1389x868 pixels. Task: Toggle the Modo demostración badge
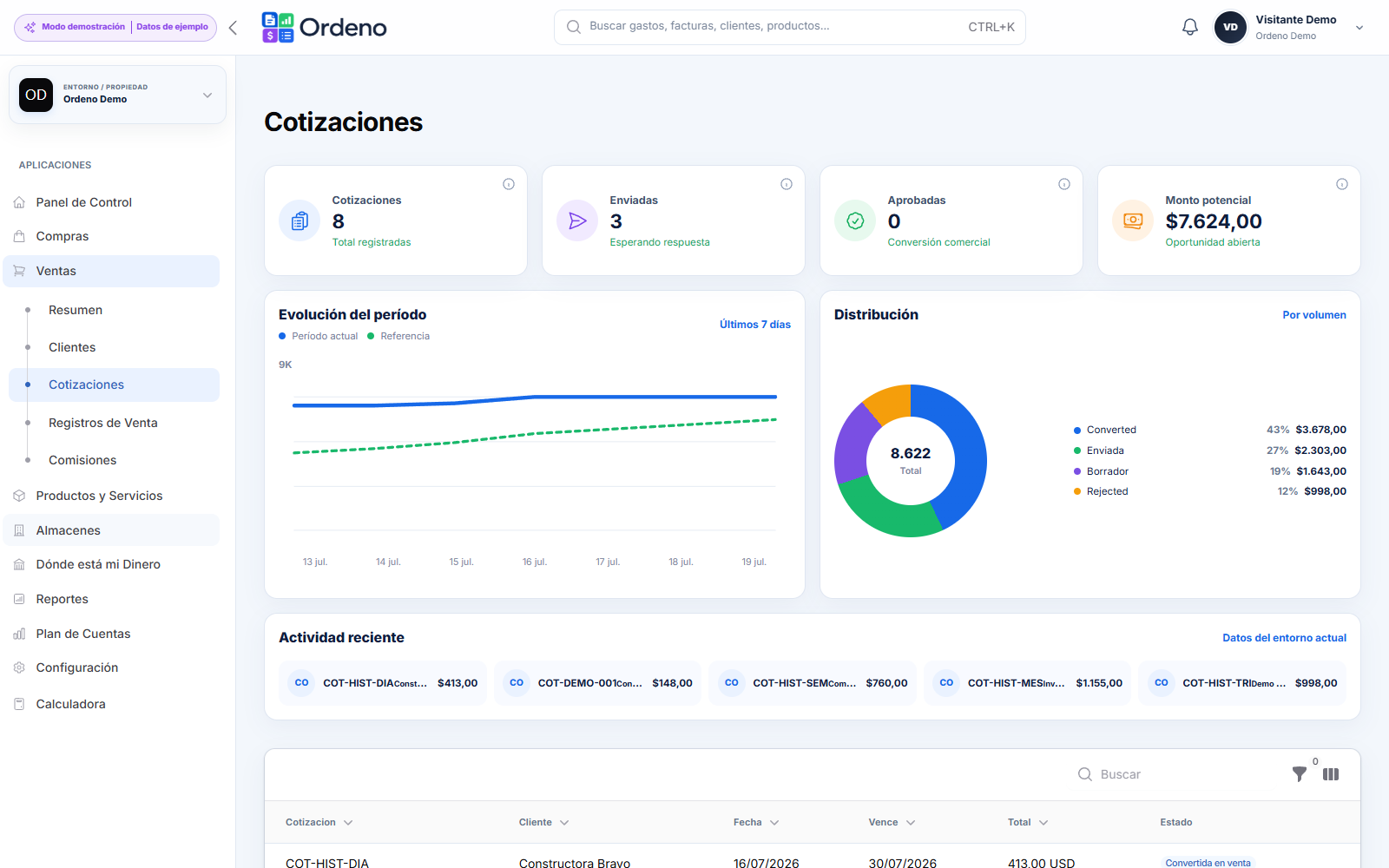point(115,27)
